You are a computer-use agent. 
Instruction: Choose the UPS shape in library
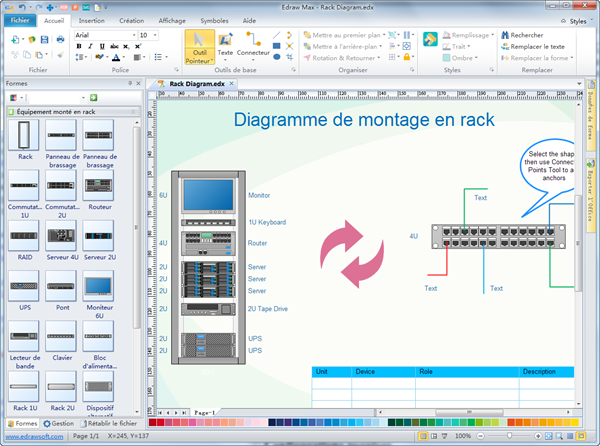(x=26, y=287)
